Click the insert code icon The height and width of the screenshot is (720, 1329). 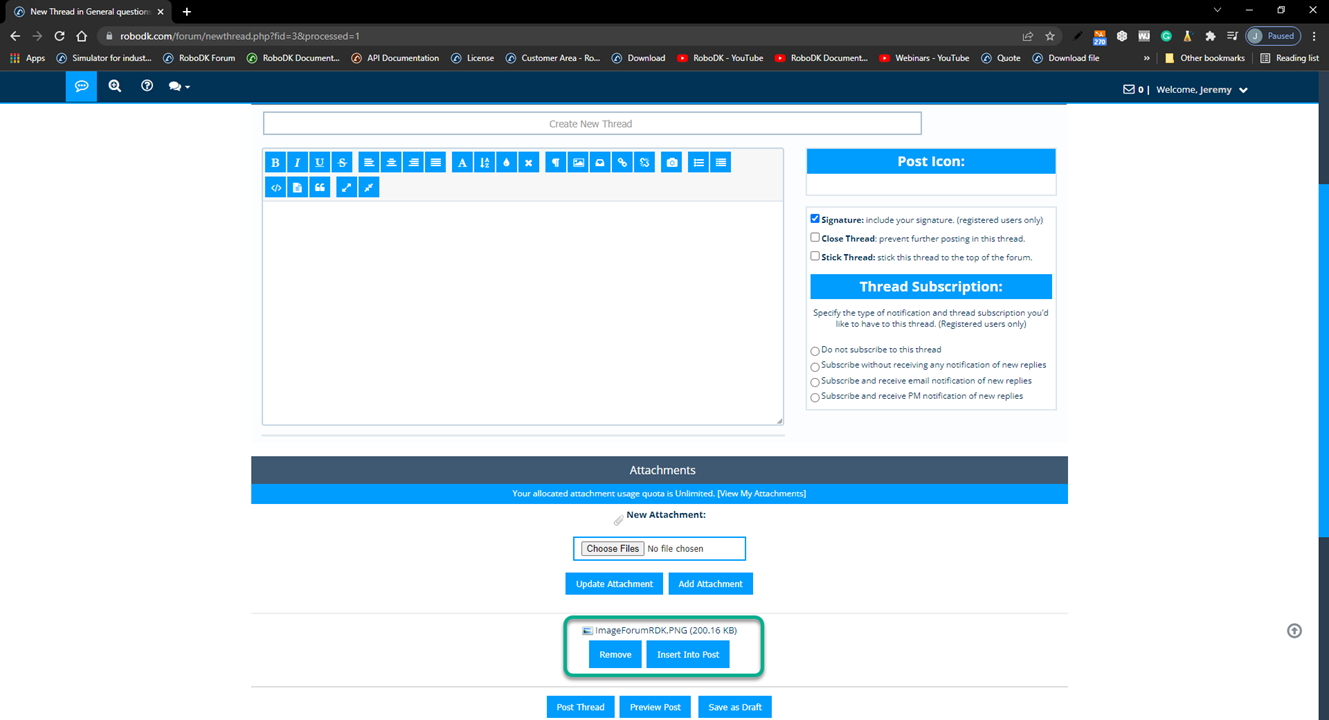(275, 187)
